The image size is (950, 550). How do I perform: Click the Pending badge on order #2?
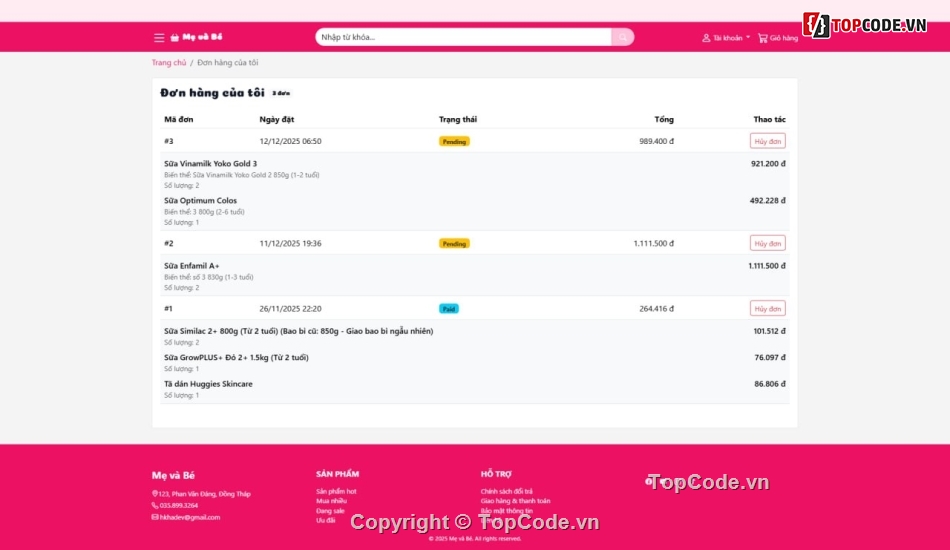click(x=454, y=244)
